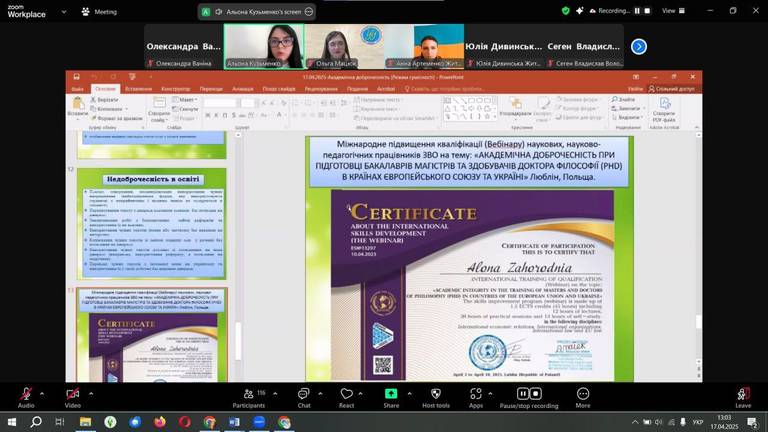Viewport: 768px width, 432px height.
Task: Unmute microphone with the Audio button
Action: (26, 395)
